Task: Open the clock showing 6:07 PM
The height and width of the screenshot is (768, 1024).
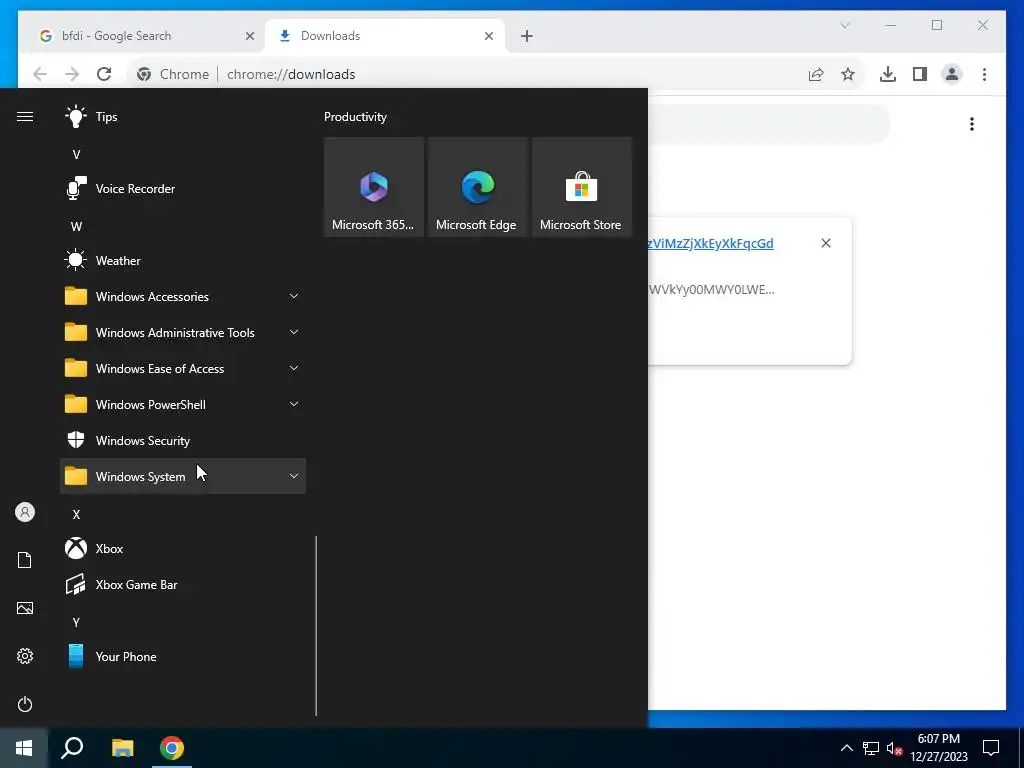Action: [939, 748]
